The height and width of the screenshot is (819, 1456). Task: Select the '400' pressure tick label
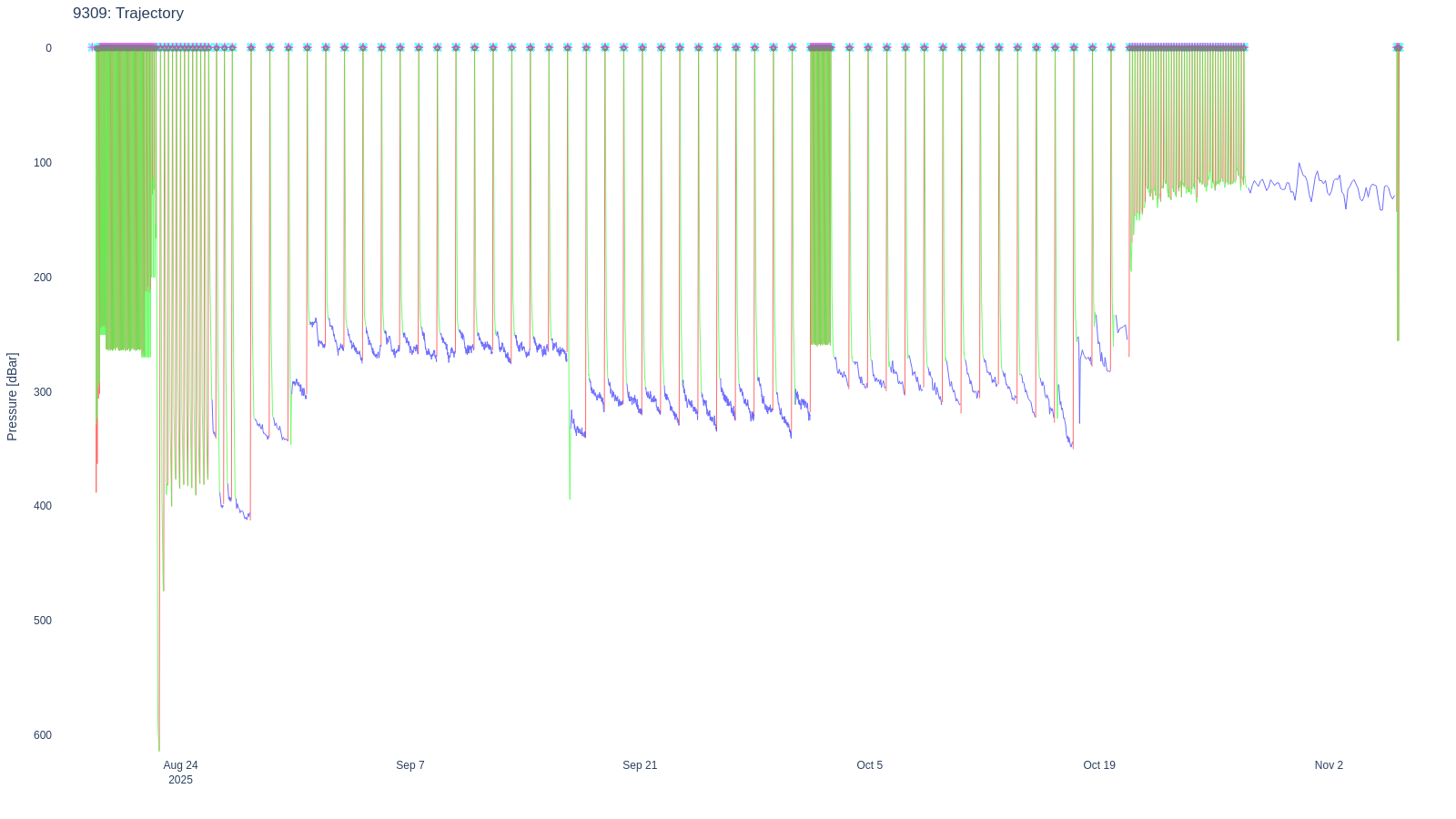coord(43,506)
